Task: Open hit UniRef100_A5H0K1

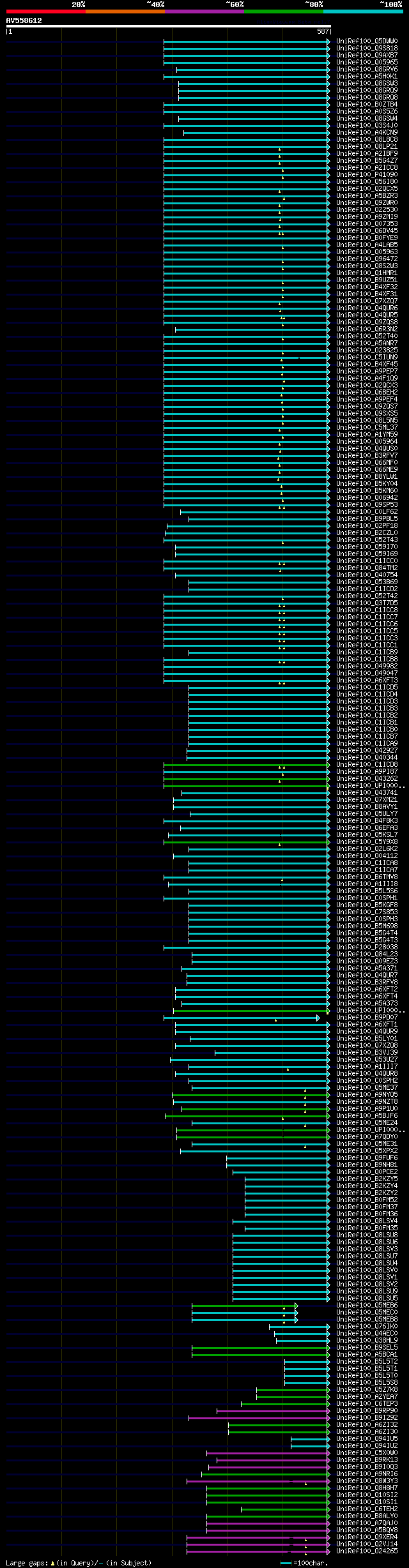Action: pos(367,77)
